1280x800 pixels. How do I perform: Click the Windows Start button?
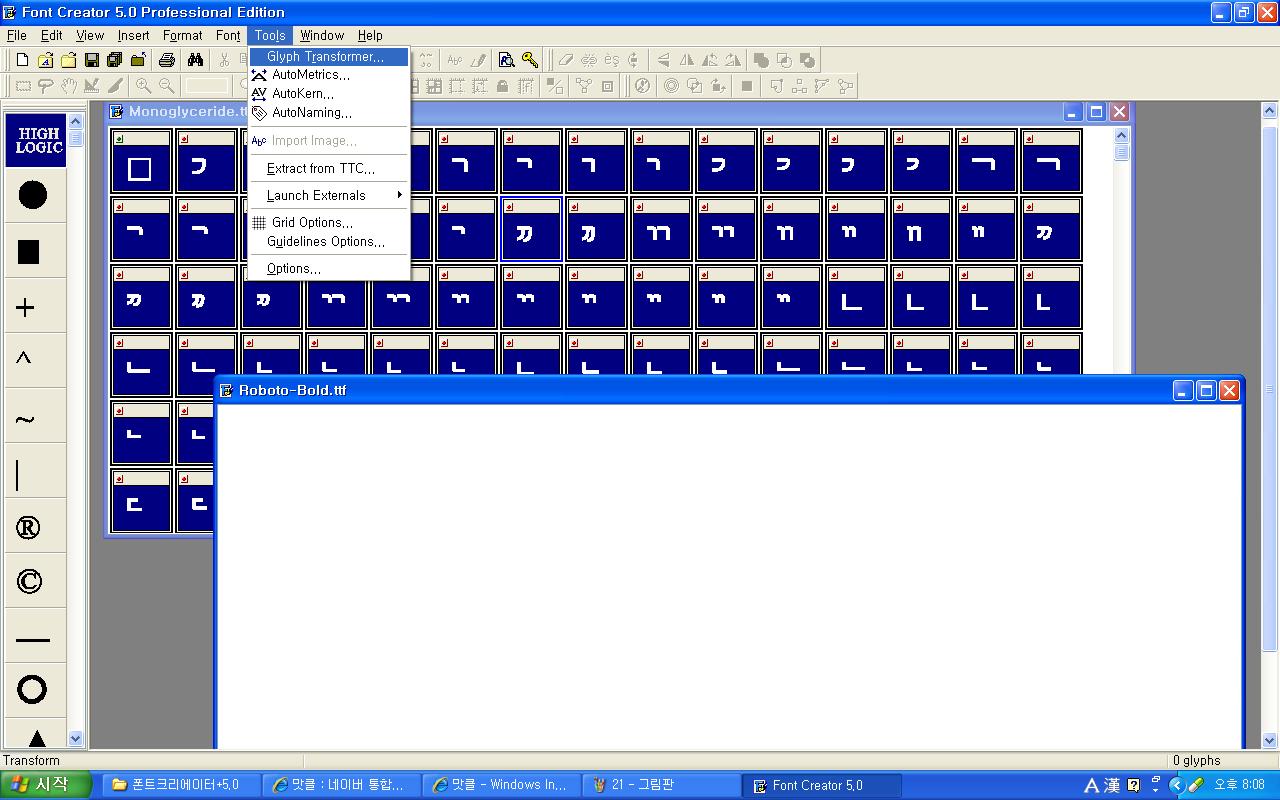[47, 785]
